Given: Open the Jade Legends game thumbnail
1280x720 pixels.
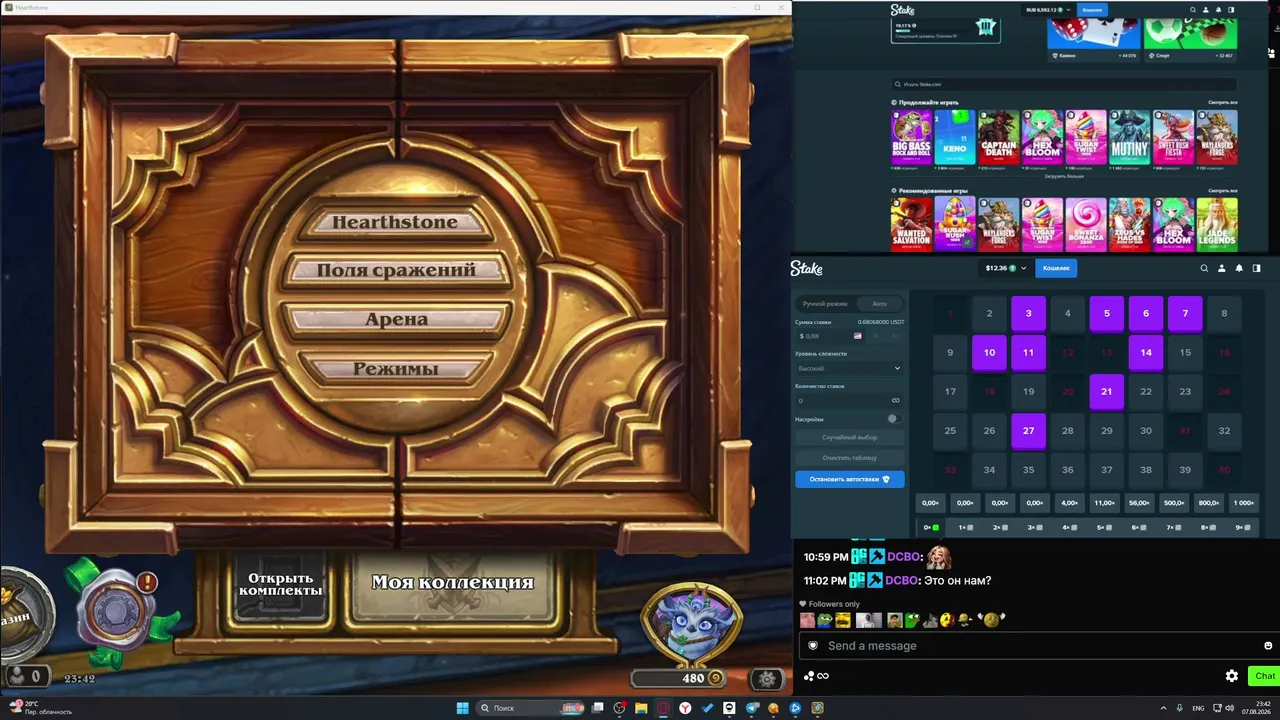Looking at the screenshot, I should point(1217,224).
